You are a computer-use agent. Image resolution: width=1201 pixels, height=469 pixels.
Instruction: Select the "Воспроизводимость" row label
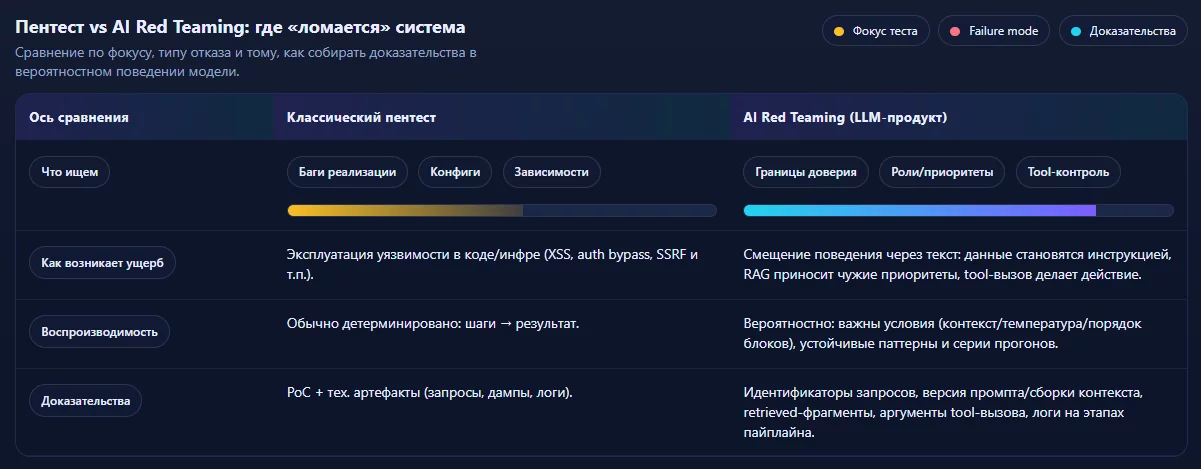tap(99, 332)
